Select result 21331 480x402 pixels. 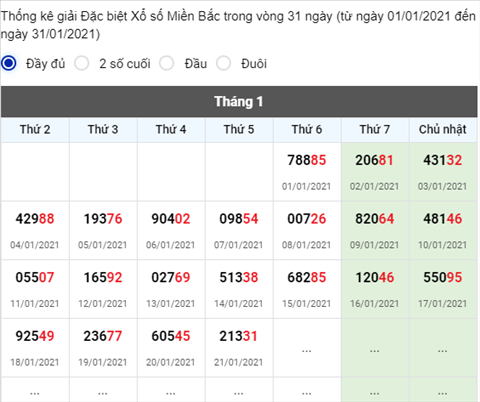click(238, 336)
